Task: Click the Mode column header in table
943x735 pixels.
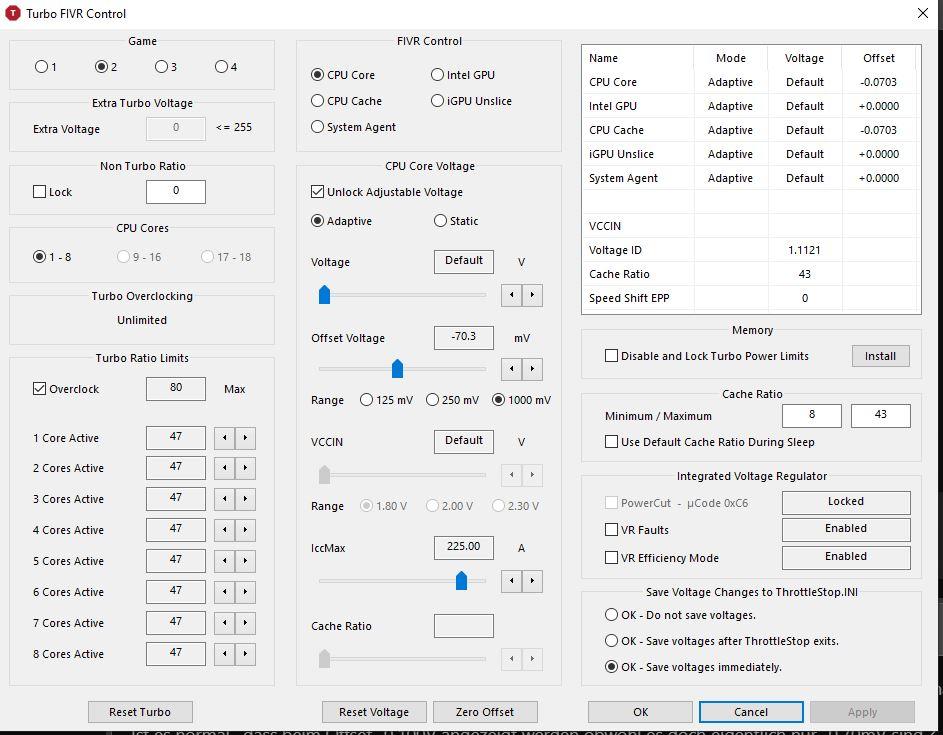Action: coord(731,58)
